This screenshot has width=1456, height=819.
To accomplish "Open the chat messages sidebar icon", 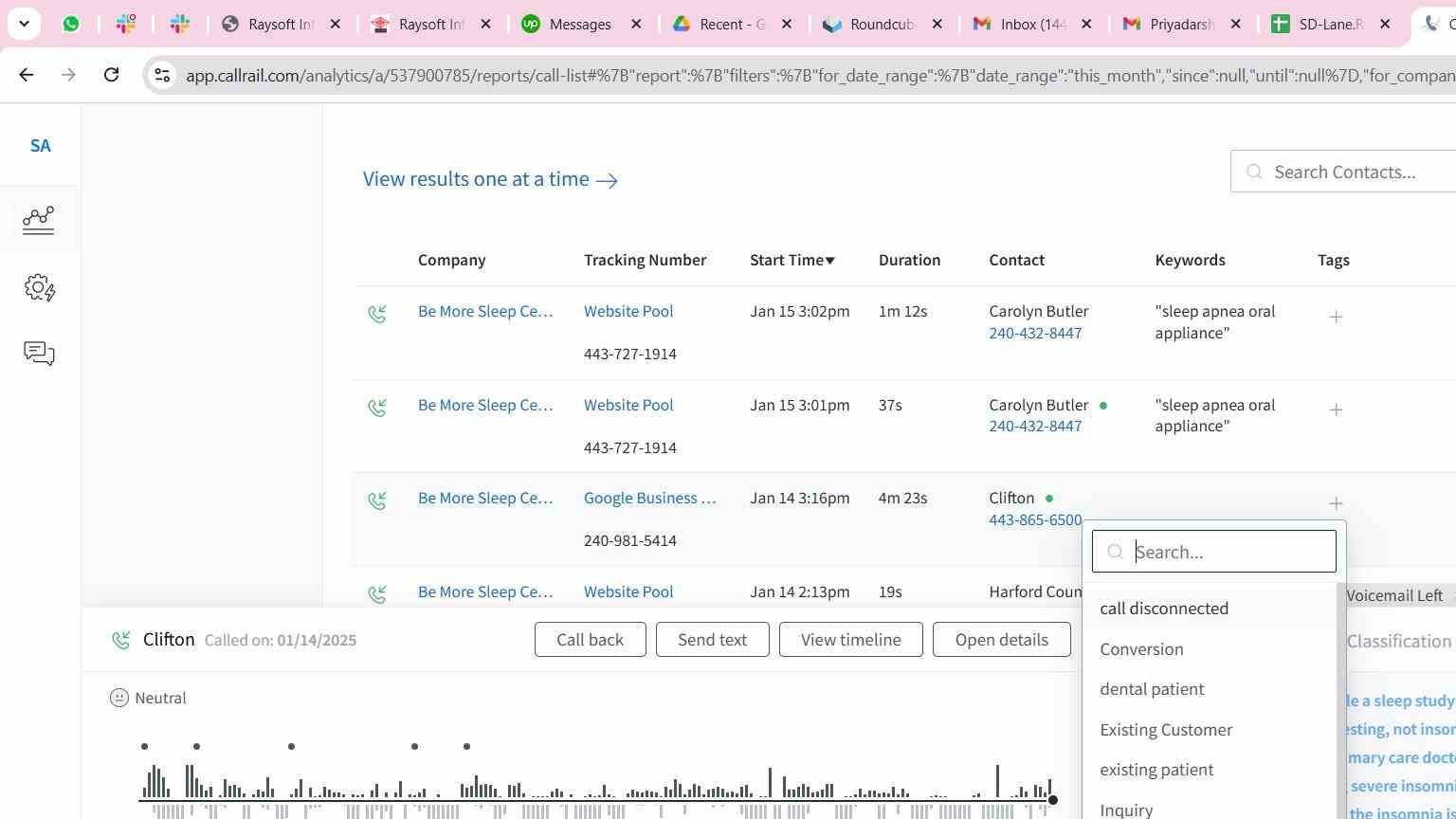I will pyautogui.click(x=39, y=354).
